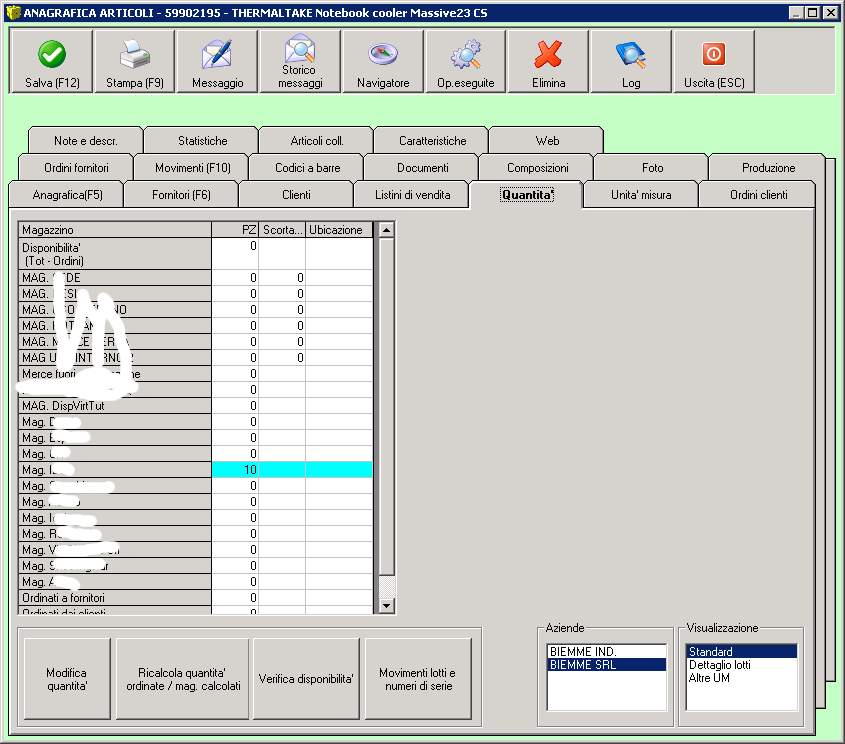
Task: Click the grid scrollbar down arrow
Action: [386, 606]
